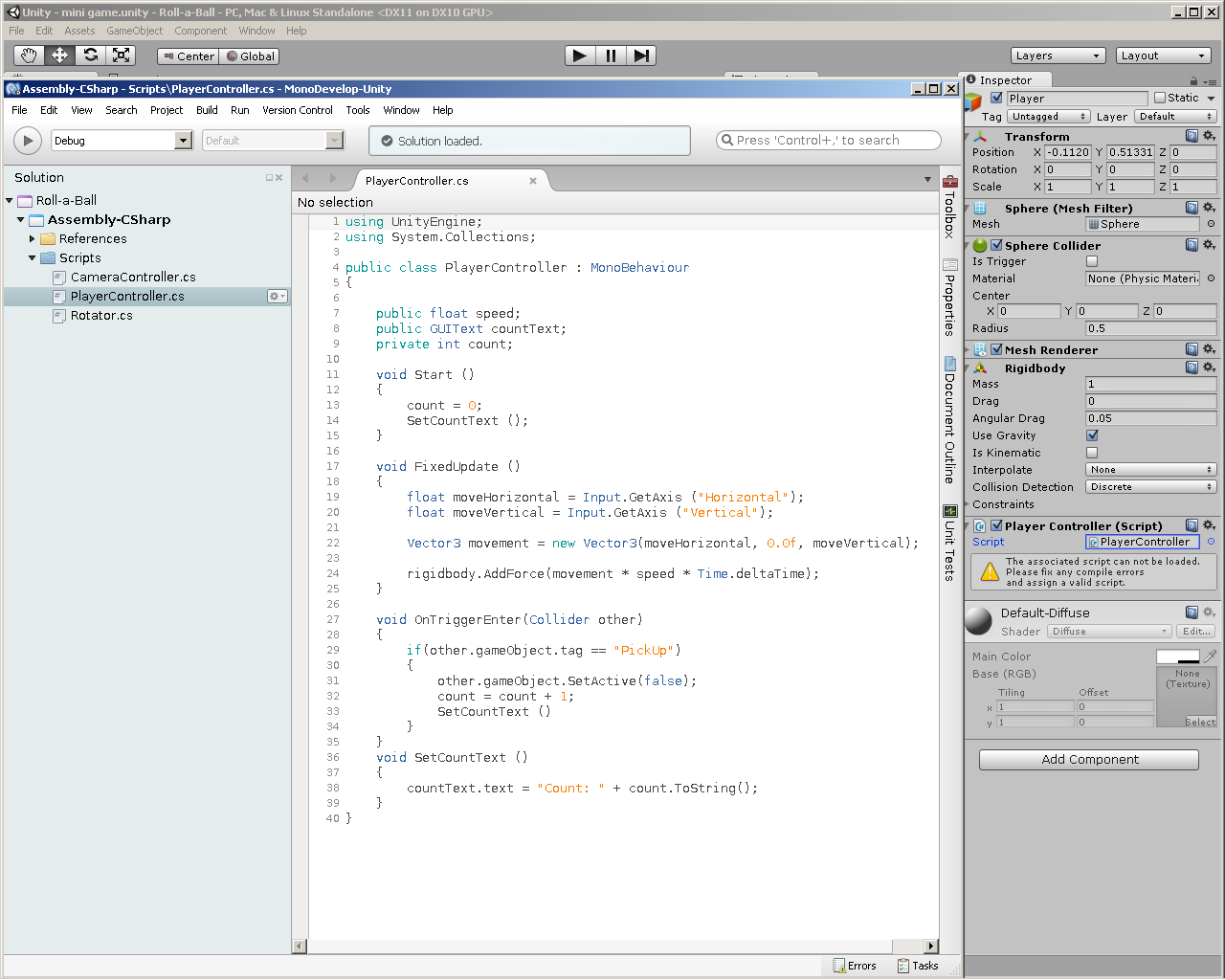Expand the References folder
The height and width of the screenshot is (980, 1225).
coord(32,239)
